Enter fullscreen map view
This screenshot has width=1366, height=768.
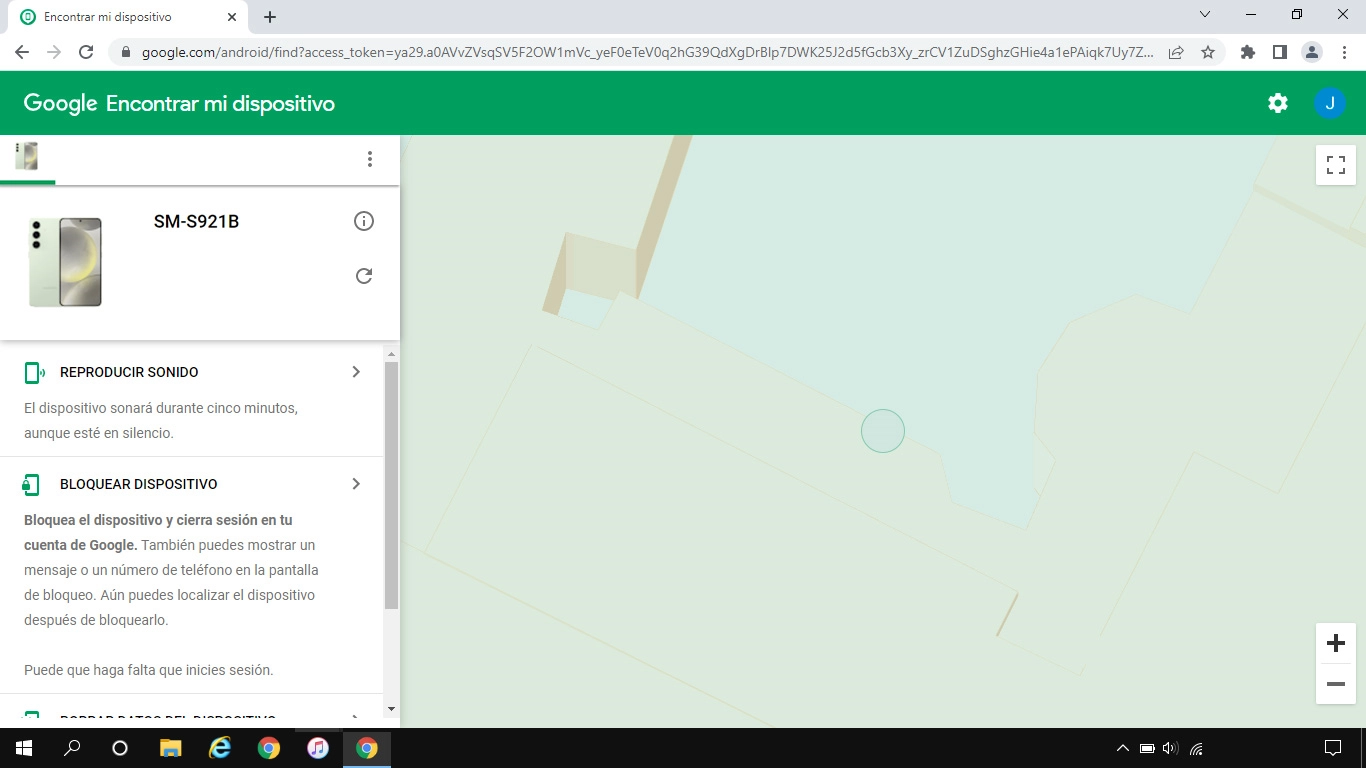1335,165
